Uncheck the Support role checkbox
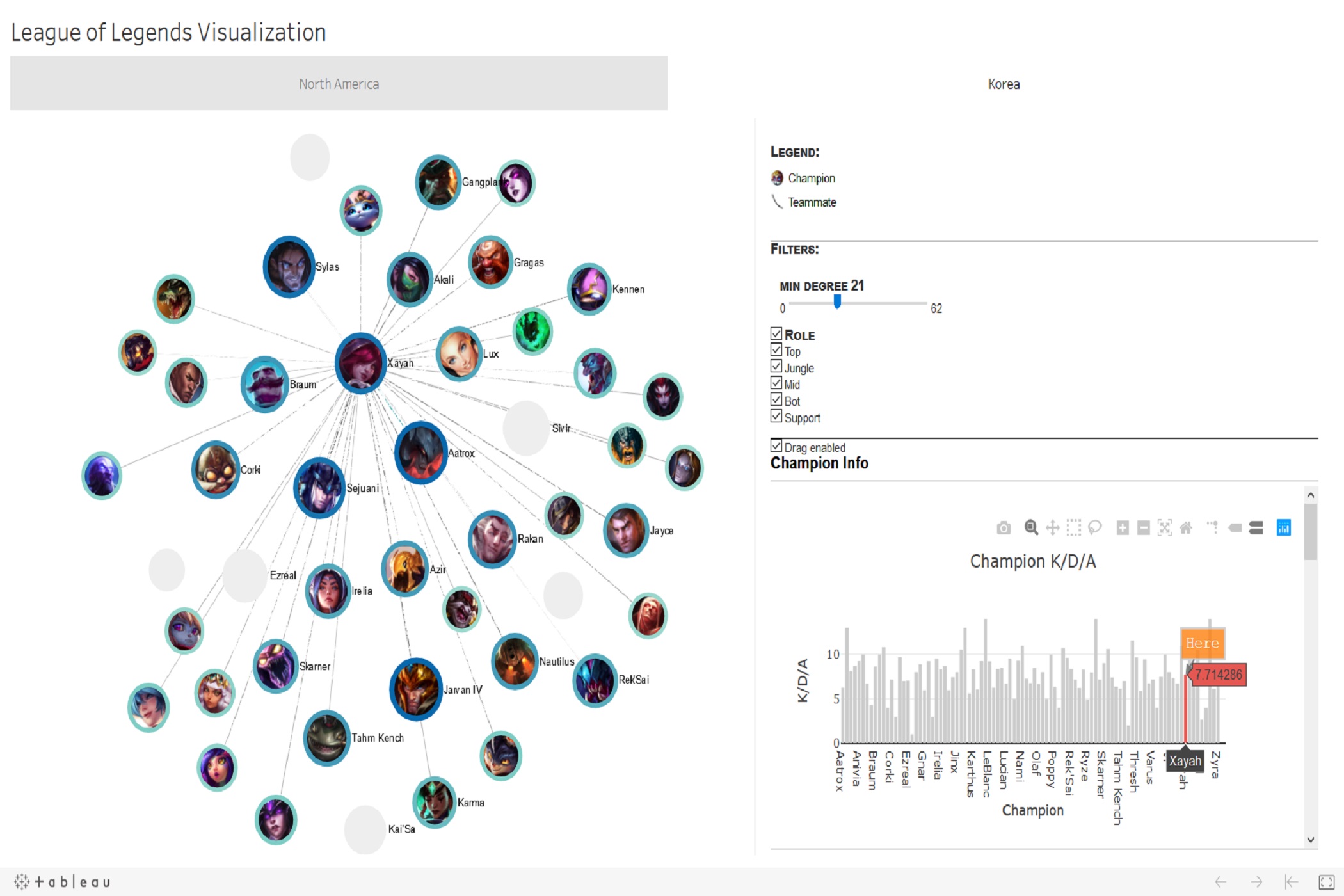 coord(776,417)
